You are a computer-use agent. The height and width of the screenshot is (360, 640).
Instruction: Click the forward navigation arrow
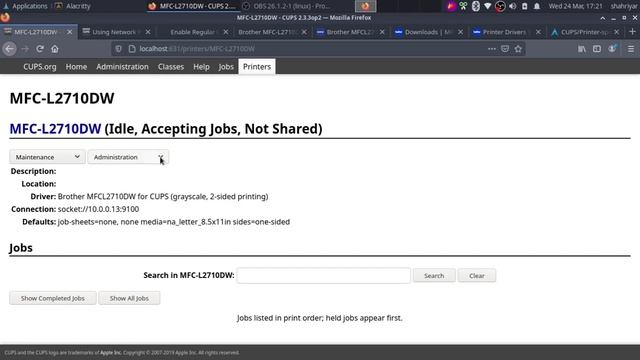click(x=25, y=49)
